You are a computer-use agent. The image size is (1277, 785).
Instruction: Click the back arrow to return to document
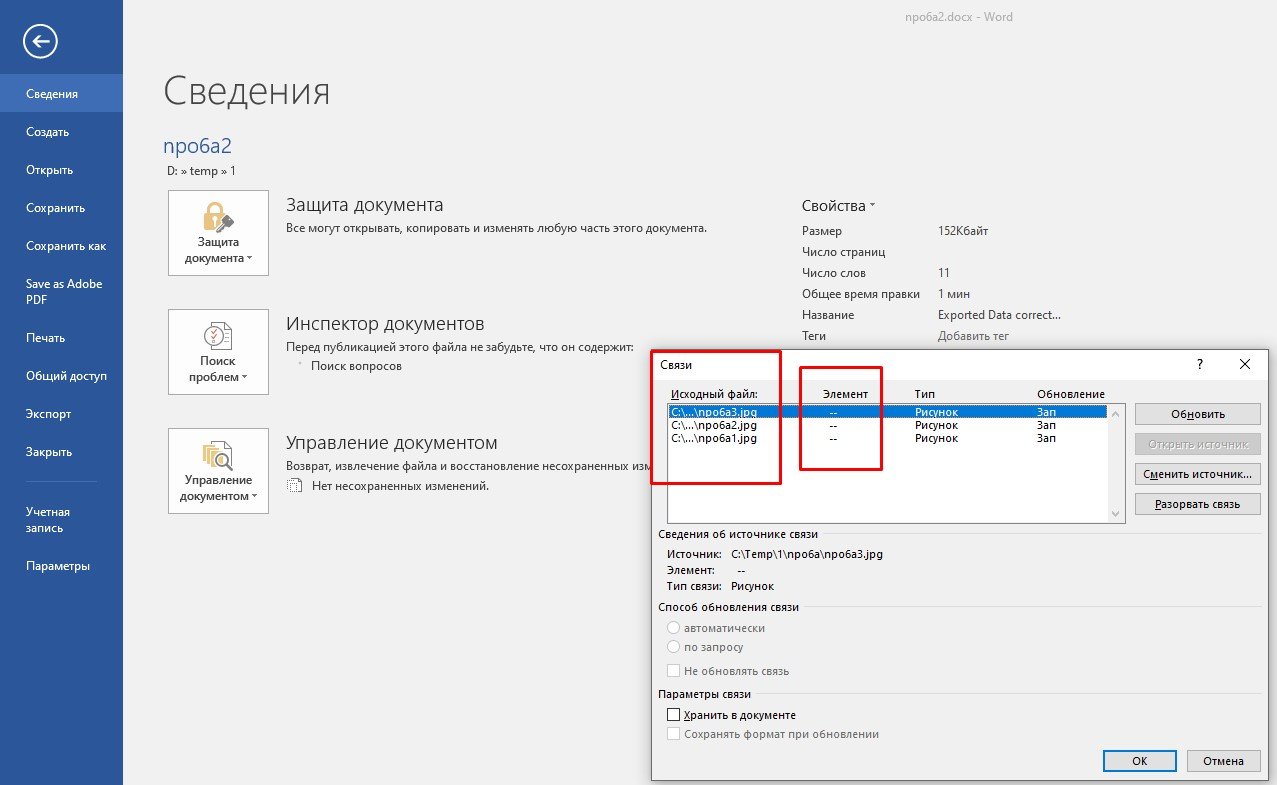(x=41, y=41)
